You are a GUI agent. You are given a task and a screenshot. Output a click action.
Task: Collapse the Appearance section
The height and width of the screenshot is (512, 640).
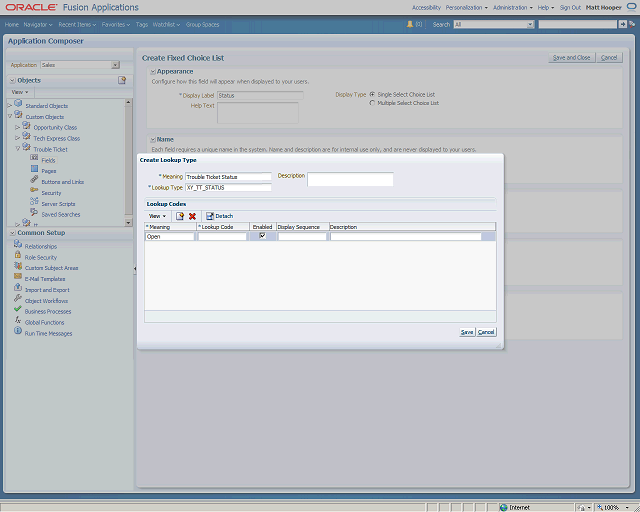click(x=153, y=72)
